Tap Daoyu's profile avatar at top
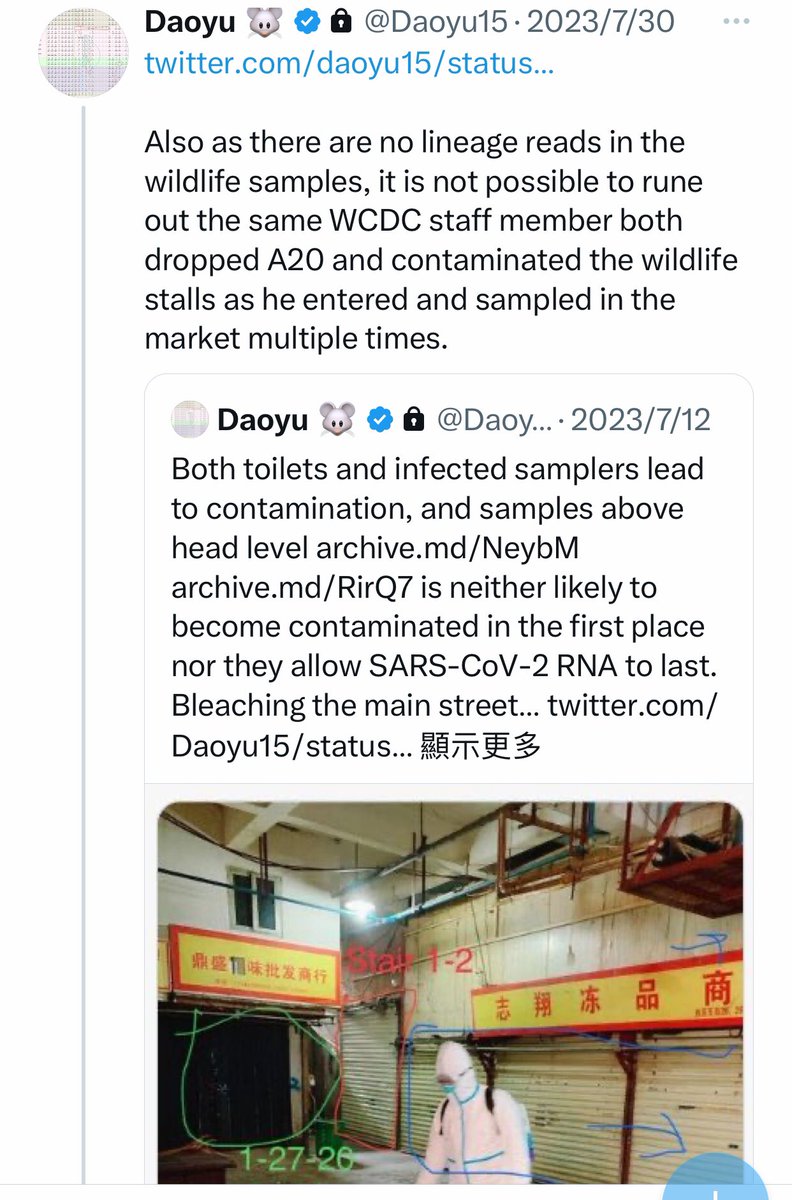The width and height of the screenshot is (792, 1200). click(x=83, y=53)
